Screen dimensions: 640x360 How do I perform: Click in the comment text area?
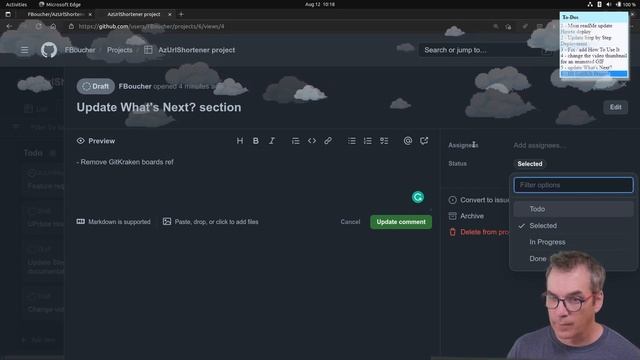(x=253, y=180)
